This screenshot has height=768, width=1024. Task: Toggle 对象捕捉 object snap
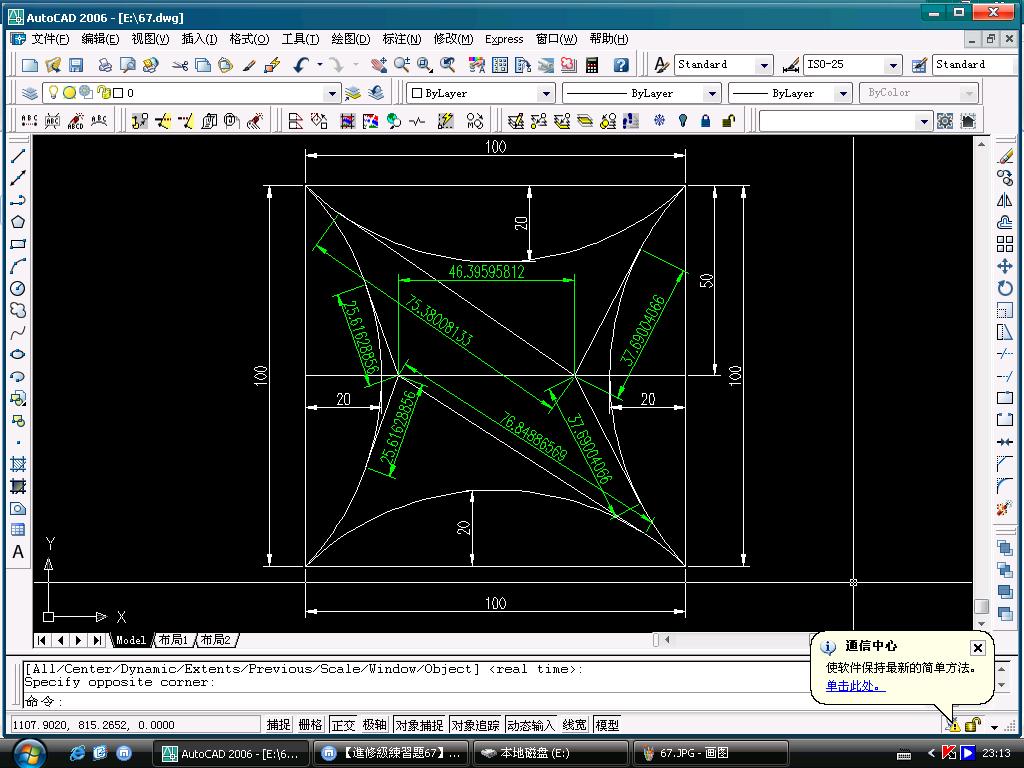(x=419, y=725)
